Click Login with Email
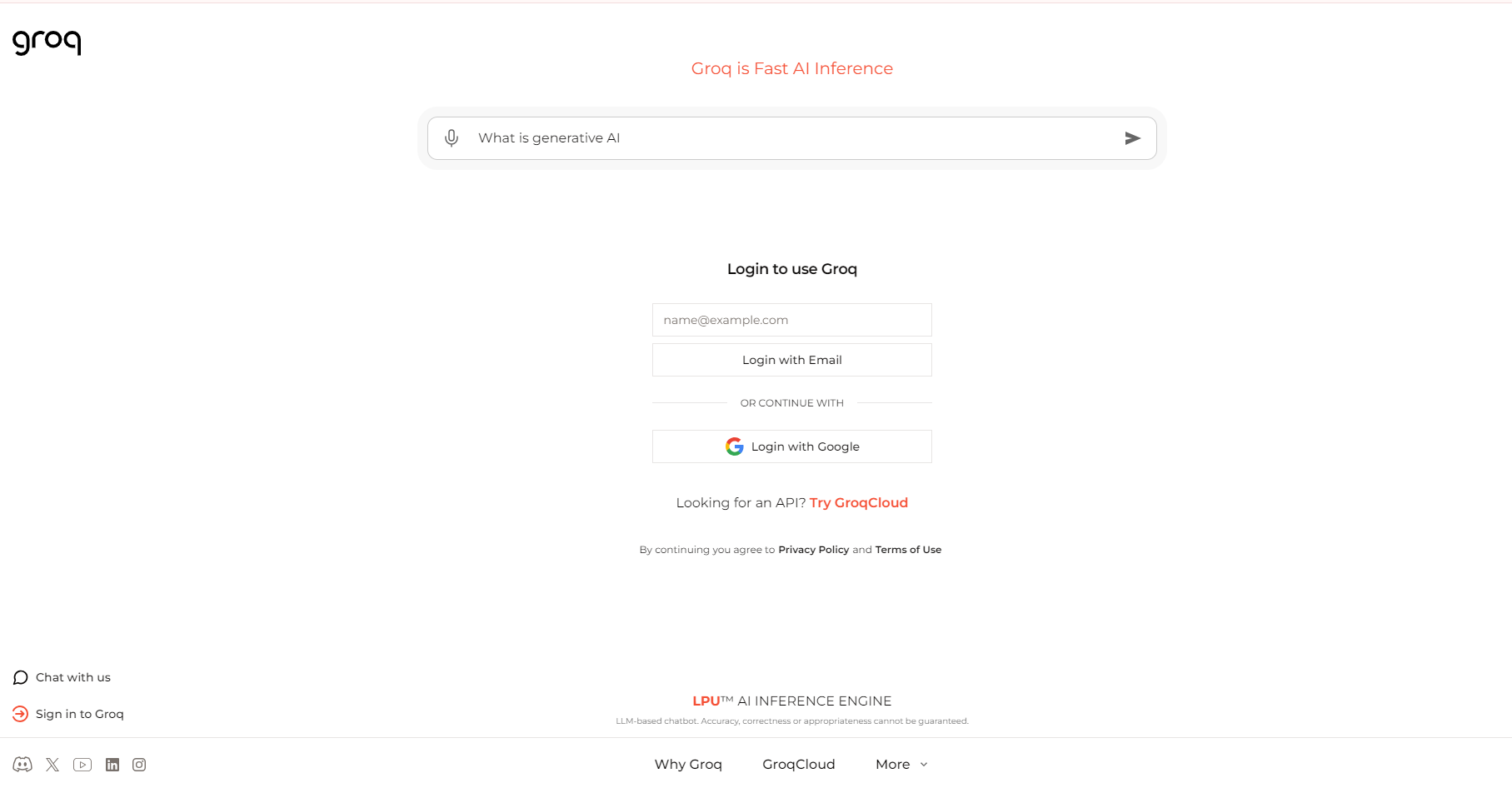1512x788 pixels. pos(791,359)
